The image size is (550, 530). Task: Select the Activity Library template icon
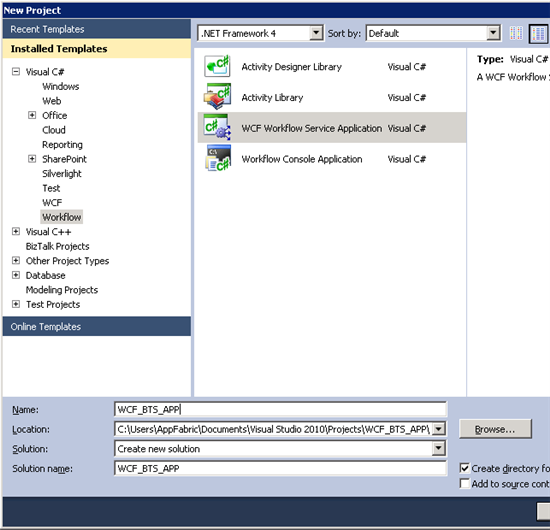(217, 97)
